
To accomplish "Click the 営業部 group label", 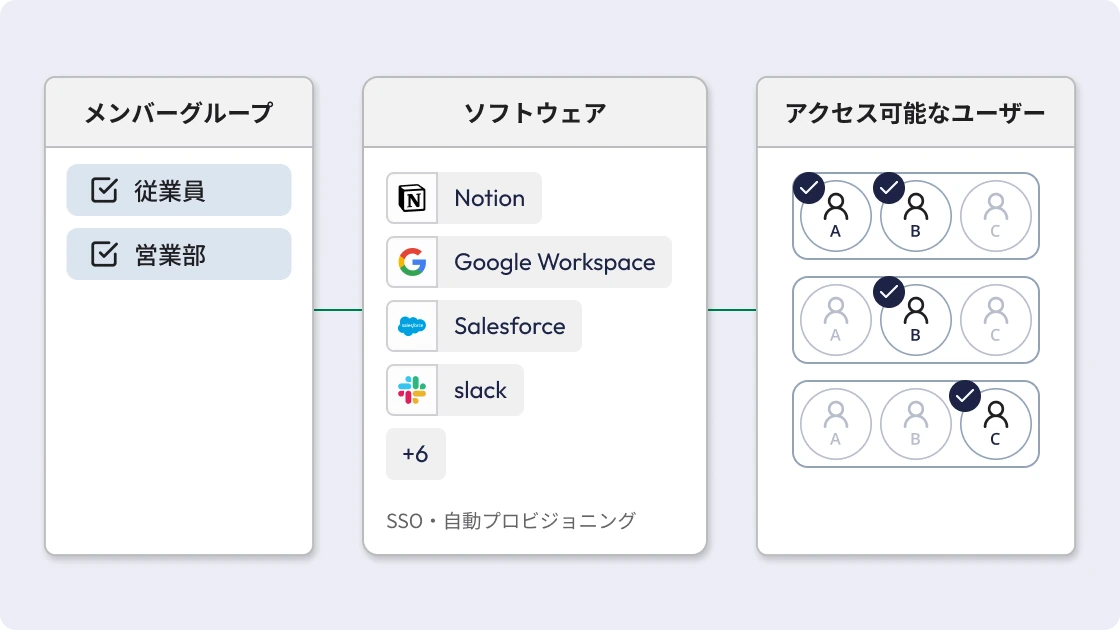I will pyautogui.click(x=170, y=254).
